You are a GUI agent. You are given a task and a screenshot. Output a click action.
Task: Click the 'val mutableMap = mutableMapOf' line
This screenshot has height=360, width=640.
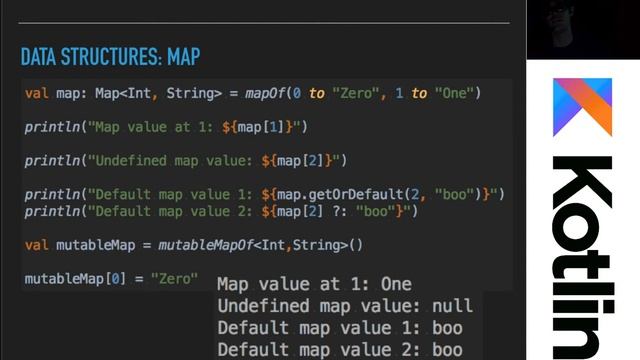click(193, 245)
